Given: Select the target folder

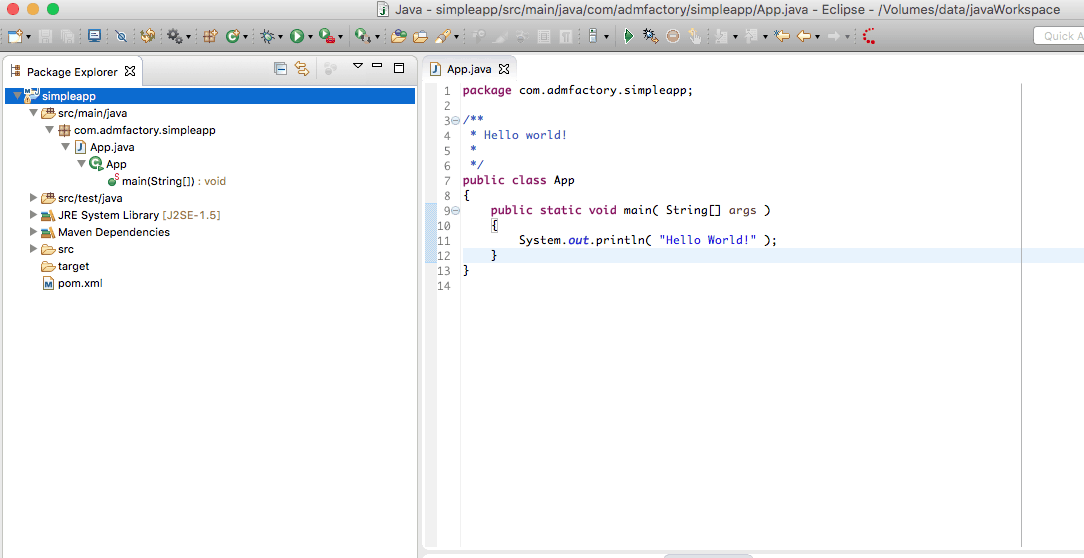Looking at the screenshot, I should pyautogui.click(x=65, y=266).
